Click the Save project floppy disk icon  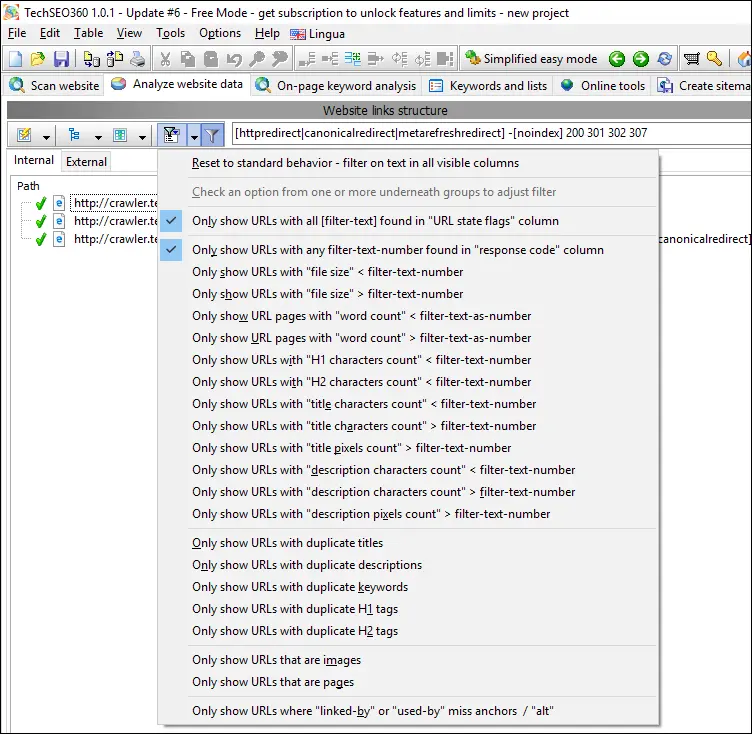61,59
